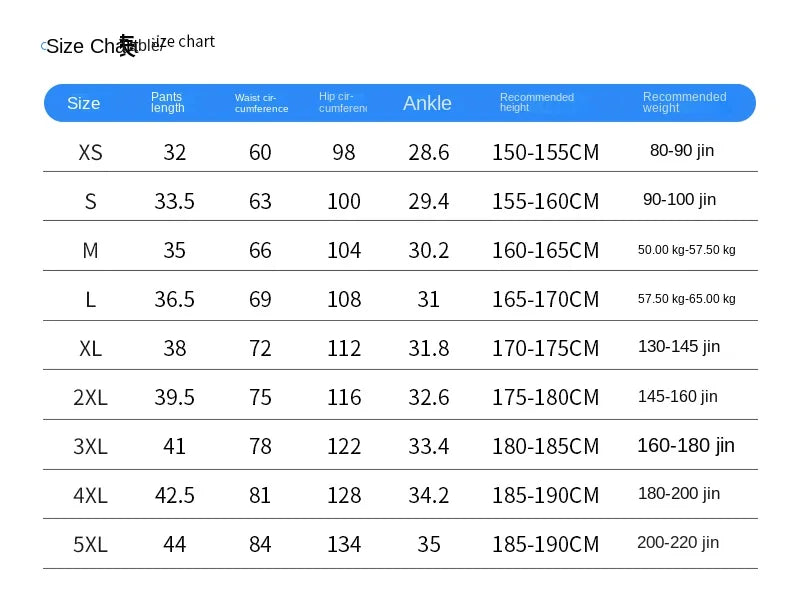Click the Size Chart title text

pos(92,46)
